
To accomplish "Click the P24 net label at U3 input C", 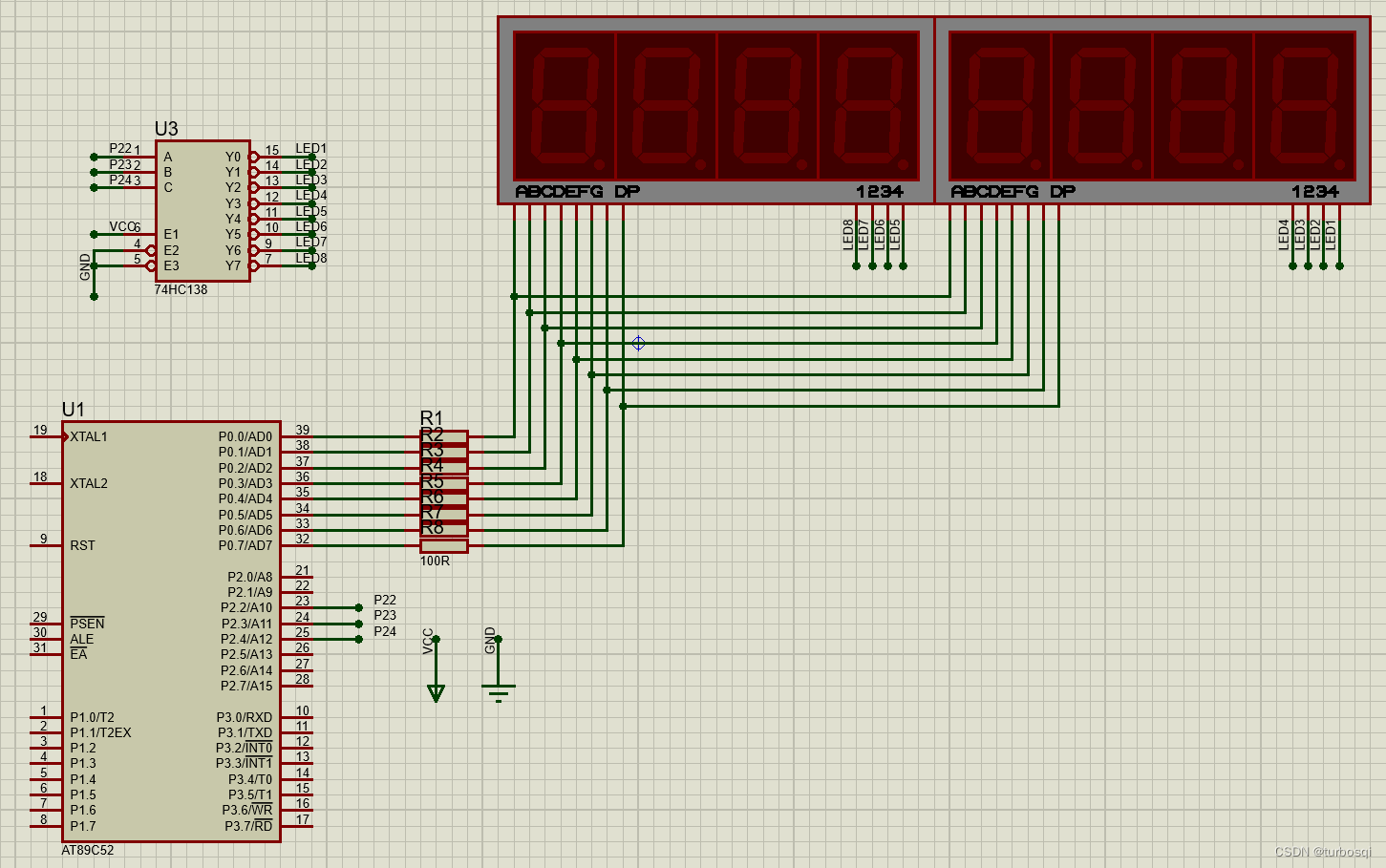I will 120,180.
